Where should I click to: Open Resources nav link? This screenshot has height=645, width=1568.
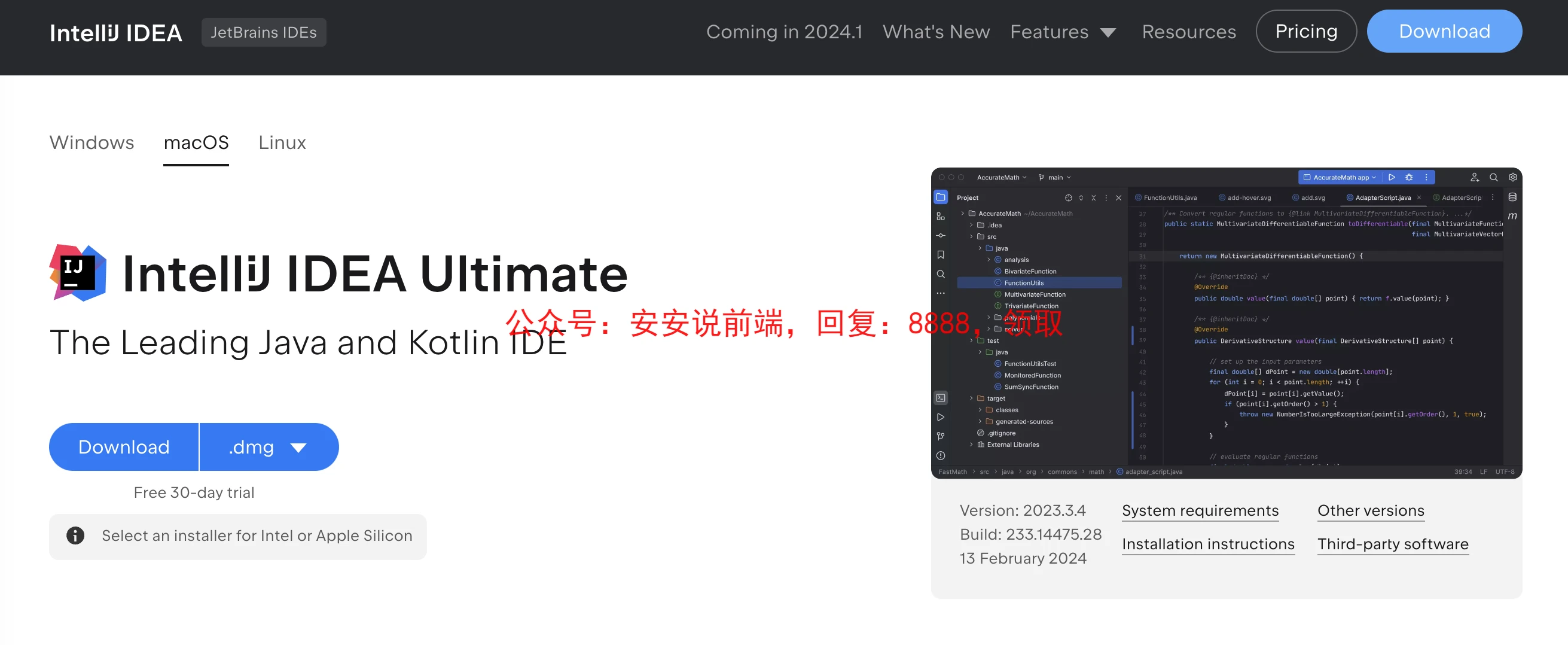(x=1189, y=32)
